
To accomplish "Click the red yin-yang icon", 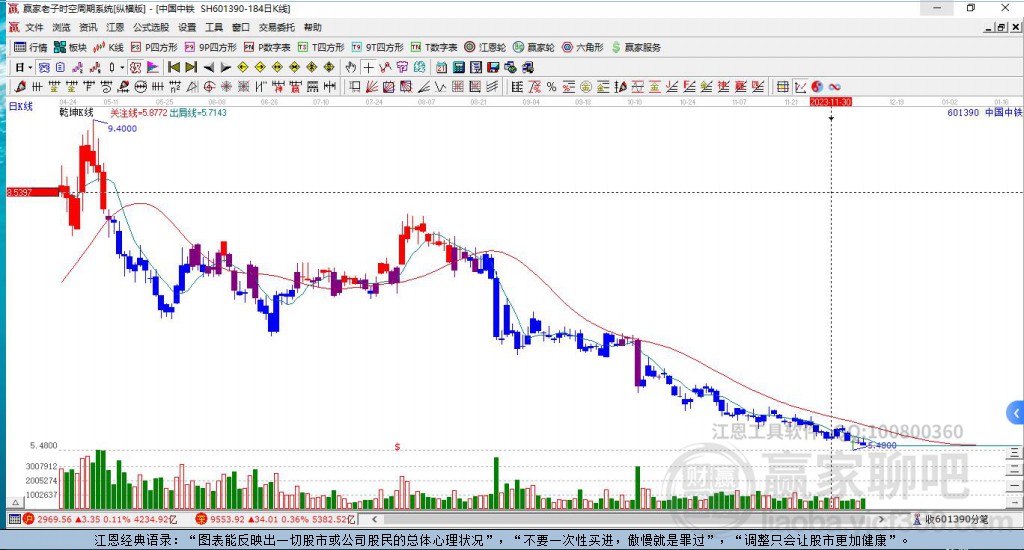I will pos(817,86).
